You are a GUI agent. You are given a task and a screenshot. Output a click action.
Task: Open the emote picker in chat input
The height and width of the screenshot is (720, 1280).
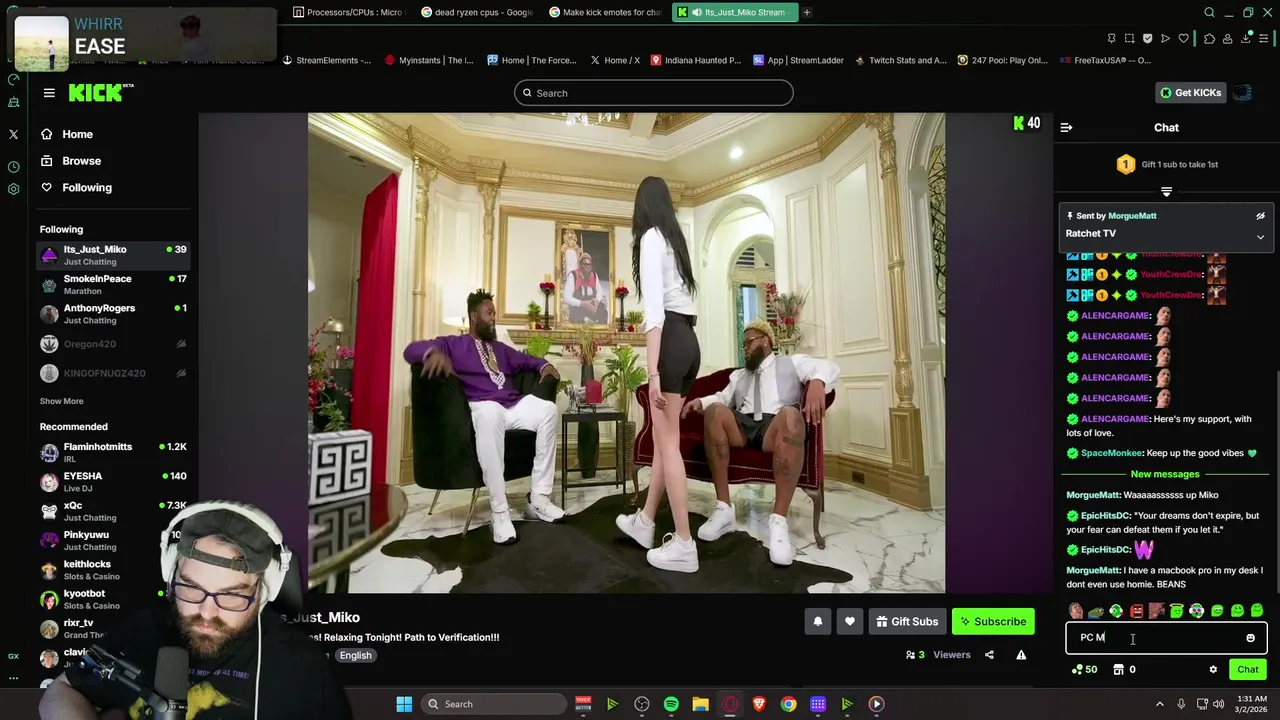point(1250,638)
